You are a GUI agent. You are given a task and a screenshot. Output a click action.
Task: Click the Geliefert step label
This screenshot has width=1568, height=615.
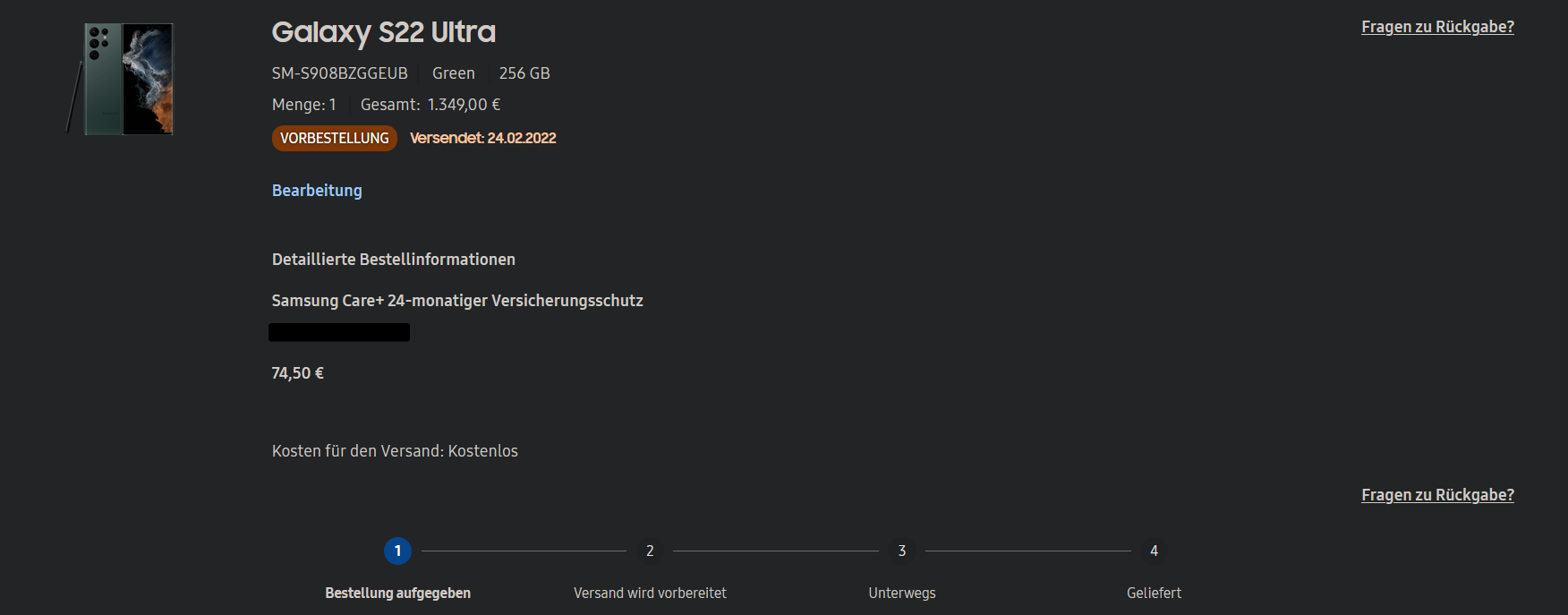[x=1154, y=593]
